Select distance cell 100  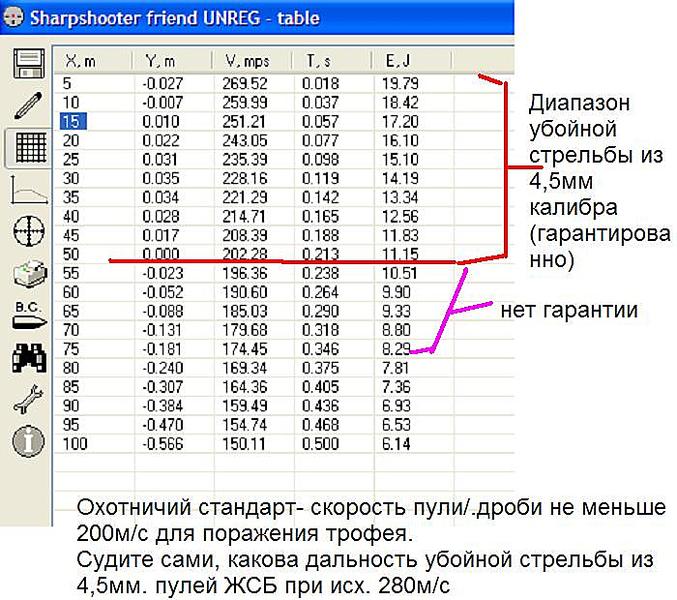75,444
